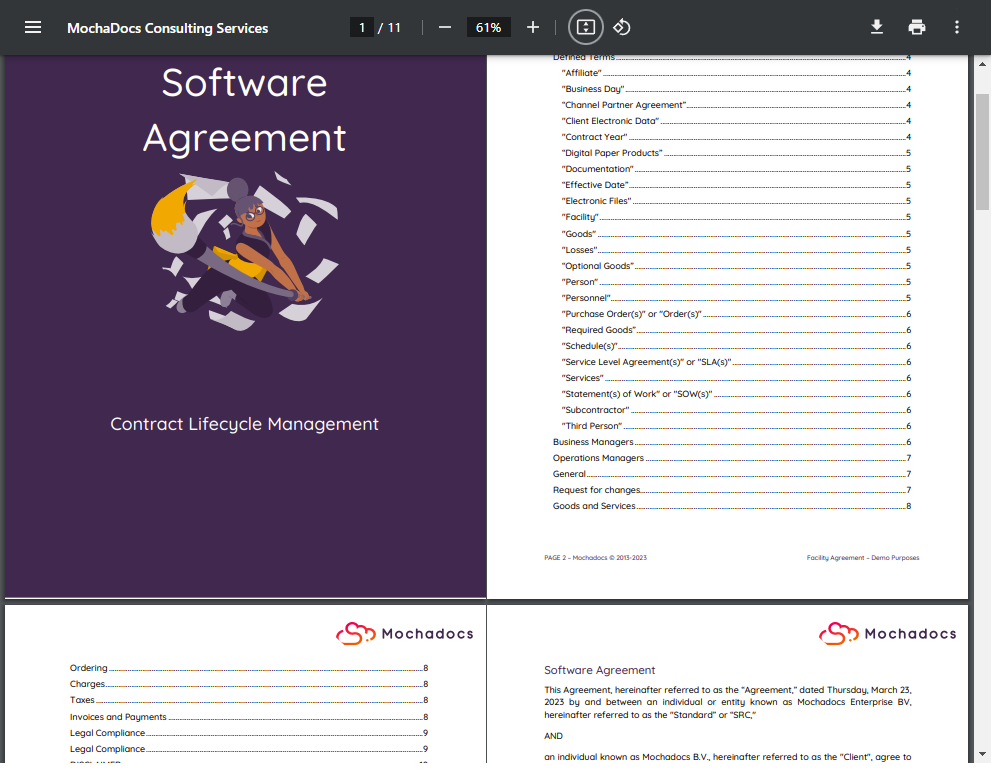Rotate the document counterclockwise

[621, 27]
